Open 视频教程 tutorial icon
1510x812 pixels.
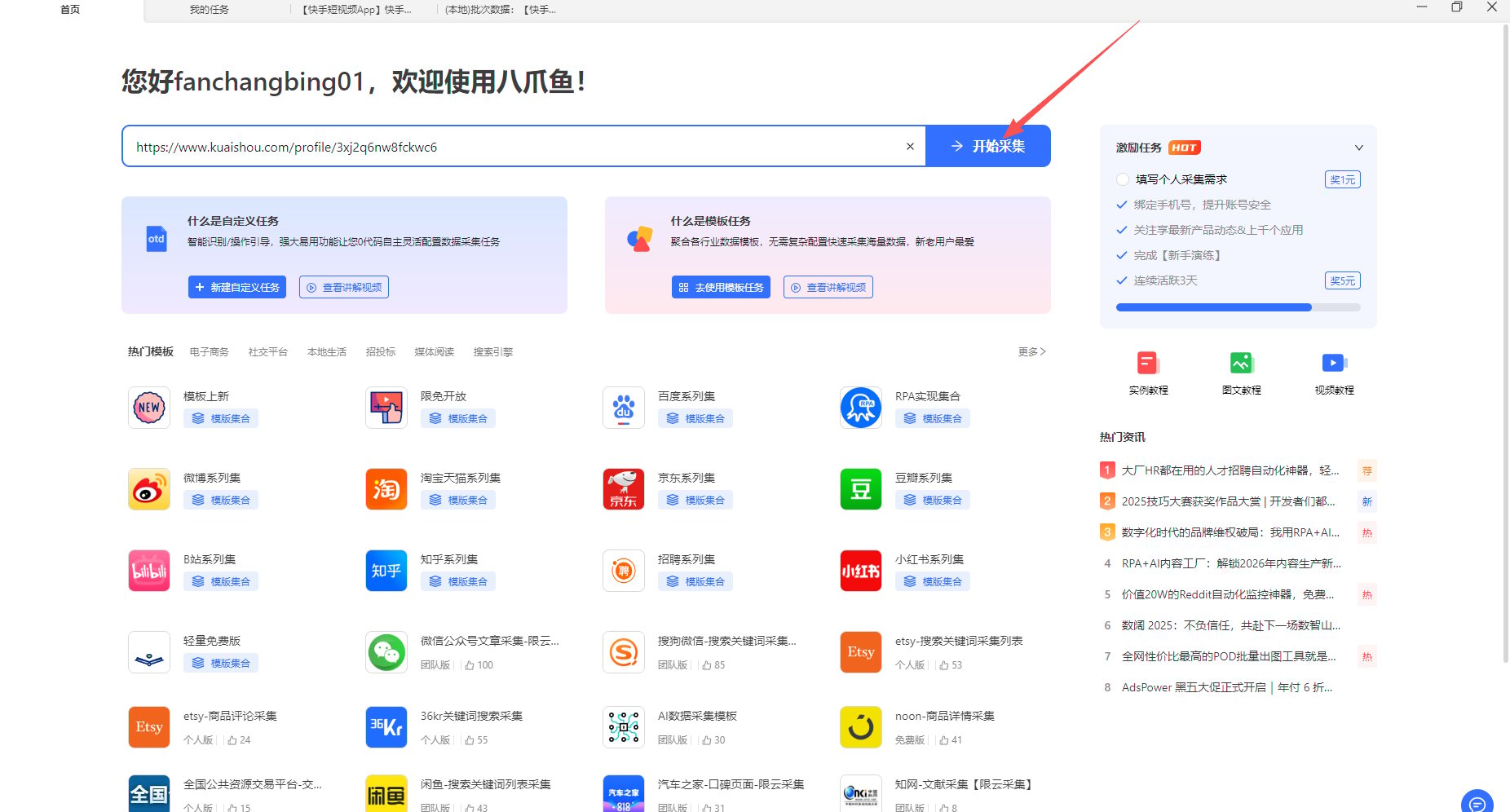[x=1334, y=363]
